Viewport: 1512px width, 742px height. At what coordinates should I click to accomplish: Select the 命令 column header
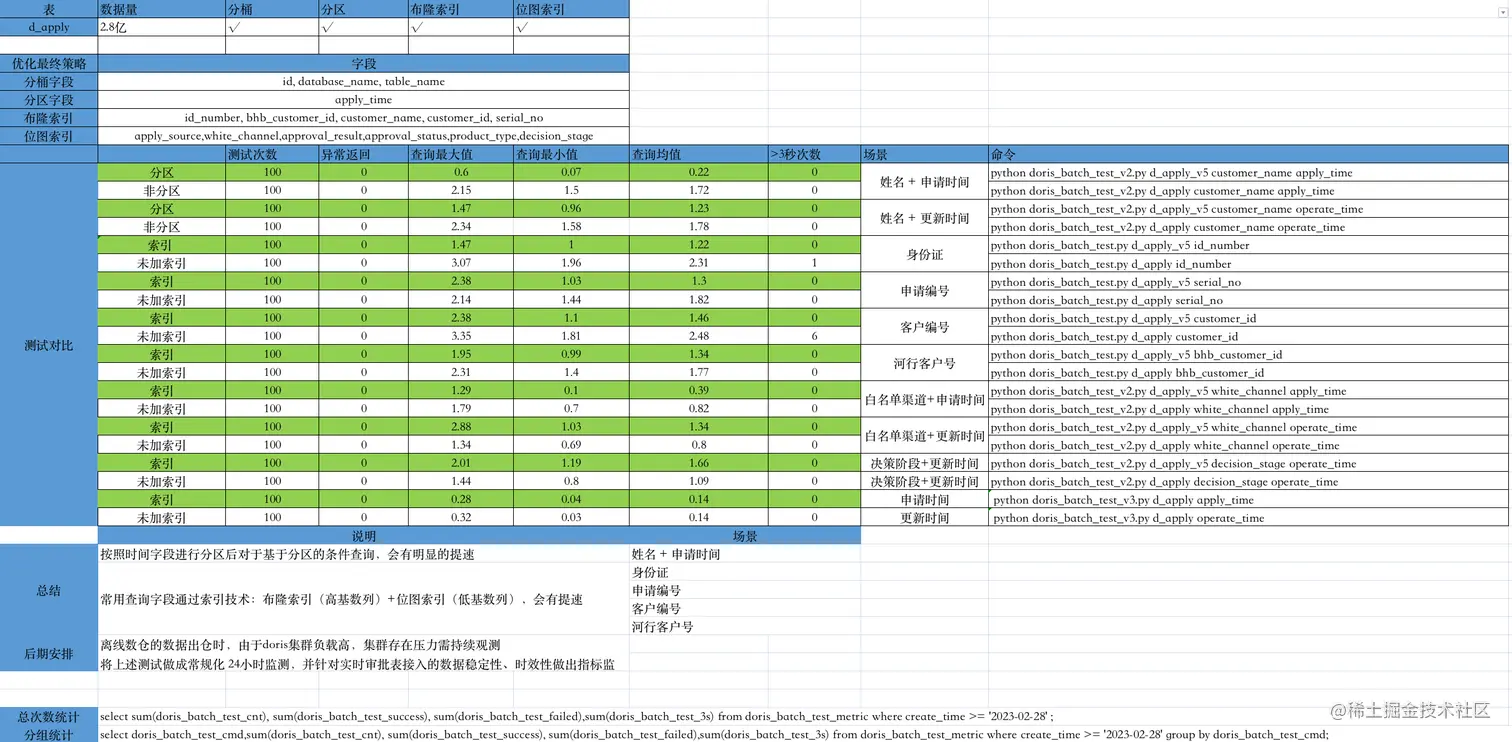[x=1249, y=154]
